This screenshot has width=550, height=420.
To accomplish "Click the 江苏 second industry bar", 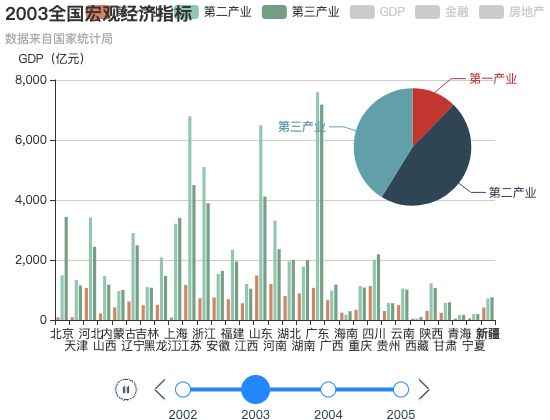I will pos(190,218).
